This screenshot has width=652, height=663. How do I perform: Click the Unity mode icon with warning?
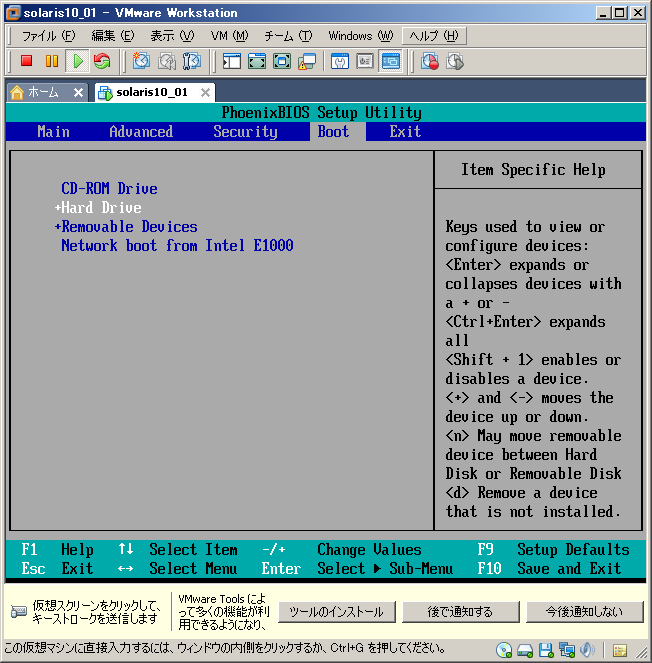(307, 61)
